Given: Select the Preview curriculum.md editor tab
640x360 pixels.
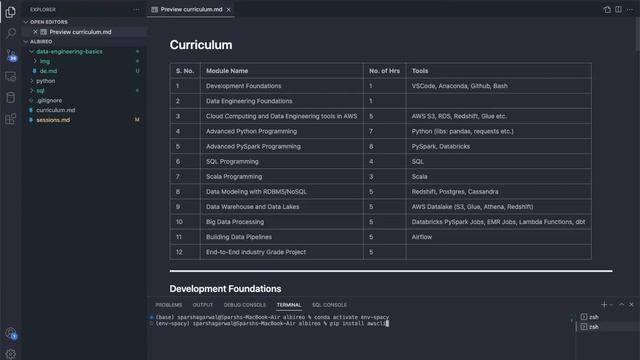Looking at the screenshot, I should [x=191, y=9].
